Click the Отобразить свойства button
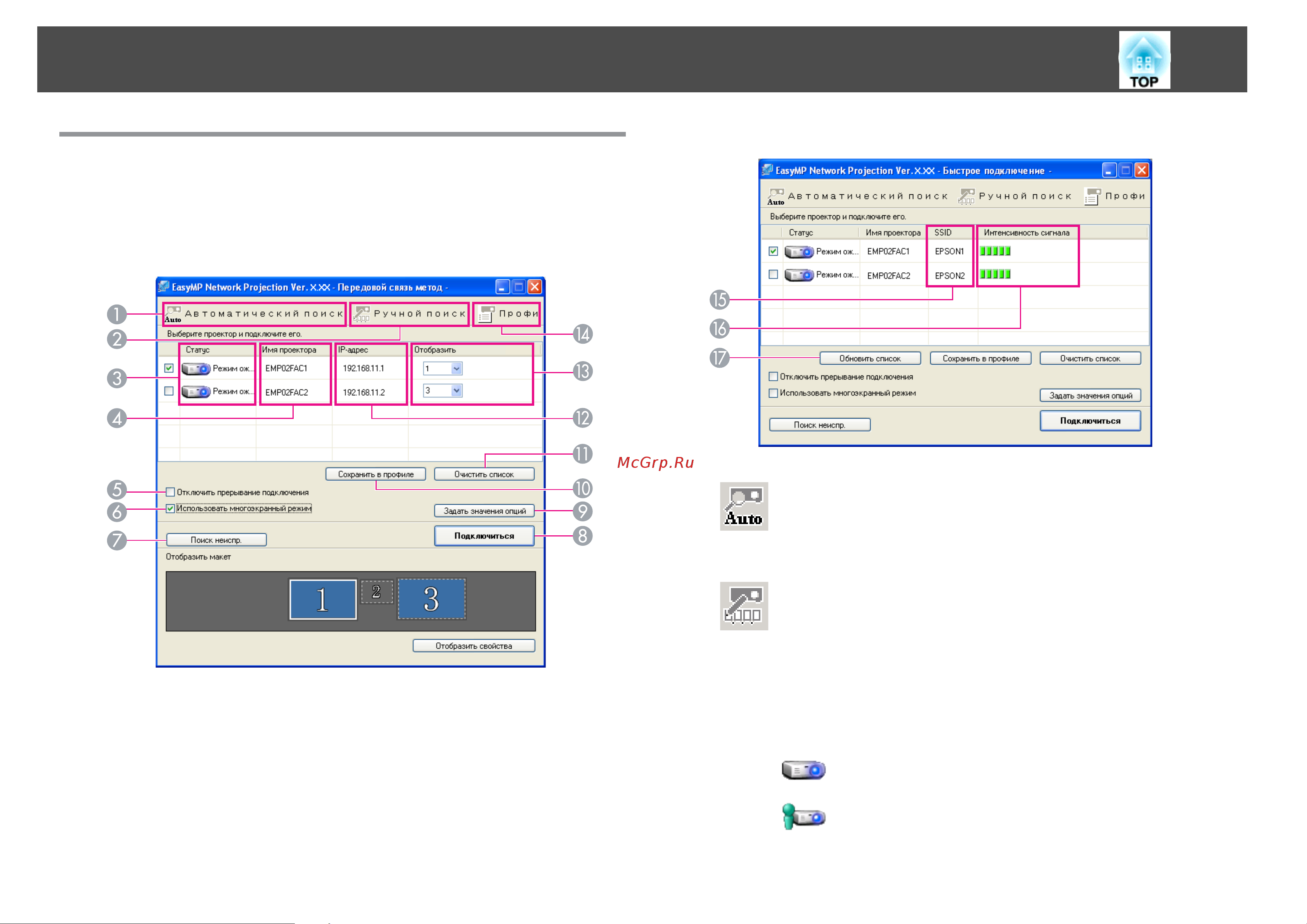1307x924 pixels. (474, 645)
